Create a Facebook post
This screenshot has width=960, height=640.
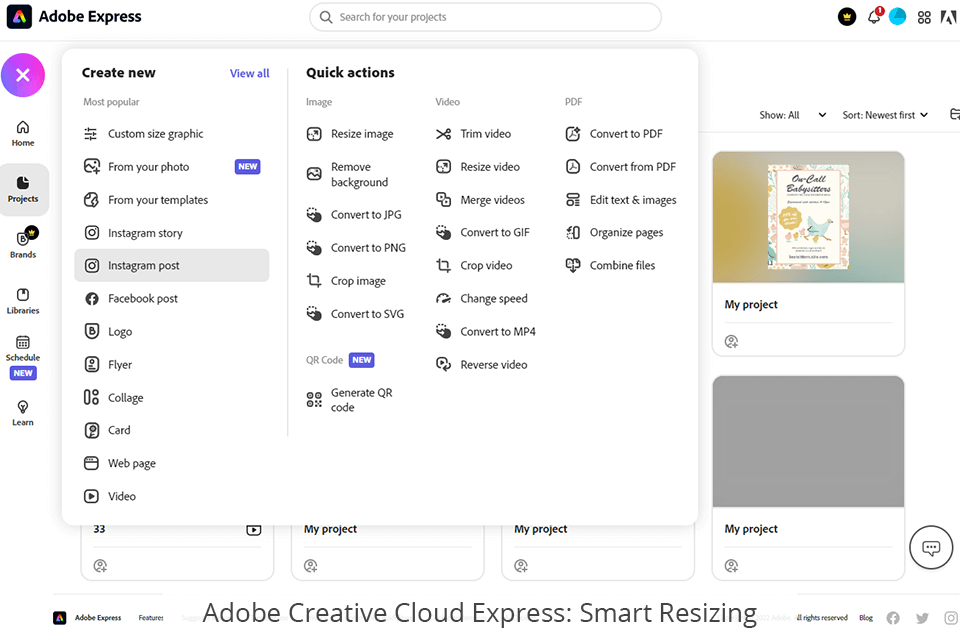(x=171, y=298)
